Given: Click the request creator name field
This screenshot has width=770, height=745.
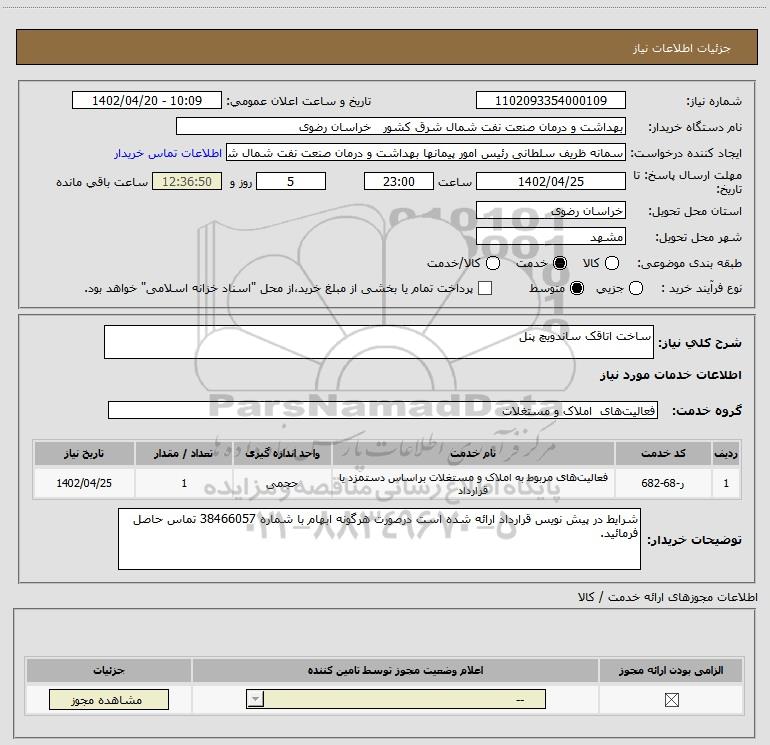Looking at the screenshot, I should click(426, 153).
